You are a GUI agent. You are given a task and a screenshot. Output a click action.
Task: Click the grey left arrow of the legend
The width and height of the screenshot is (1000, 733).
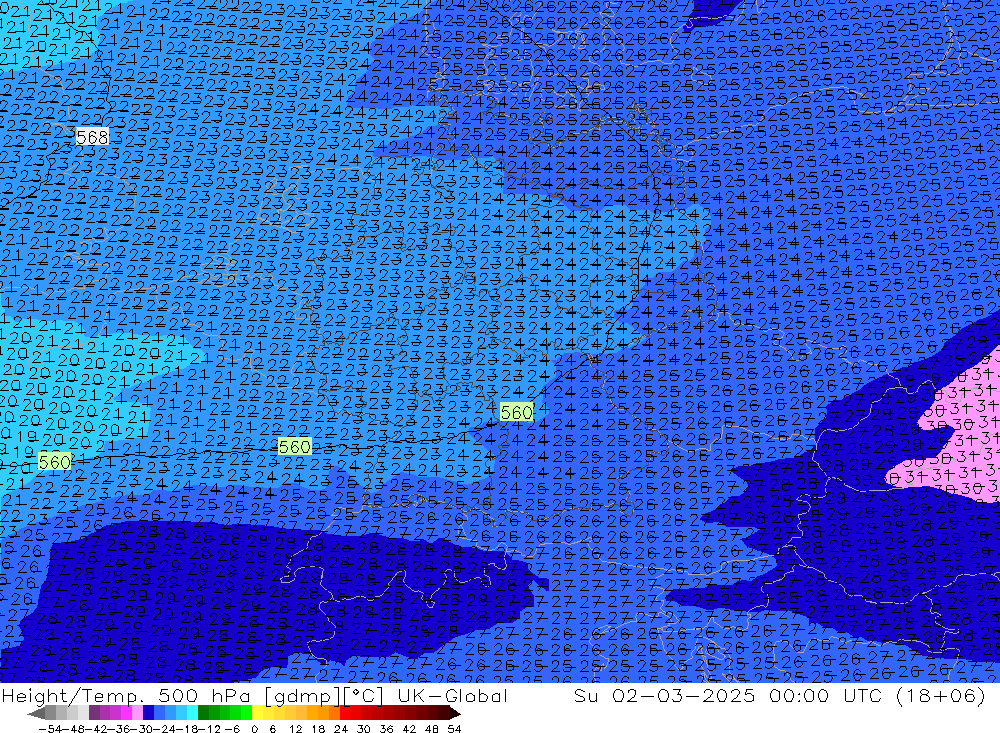pos(36,713)
